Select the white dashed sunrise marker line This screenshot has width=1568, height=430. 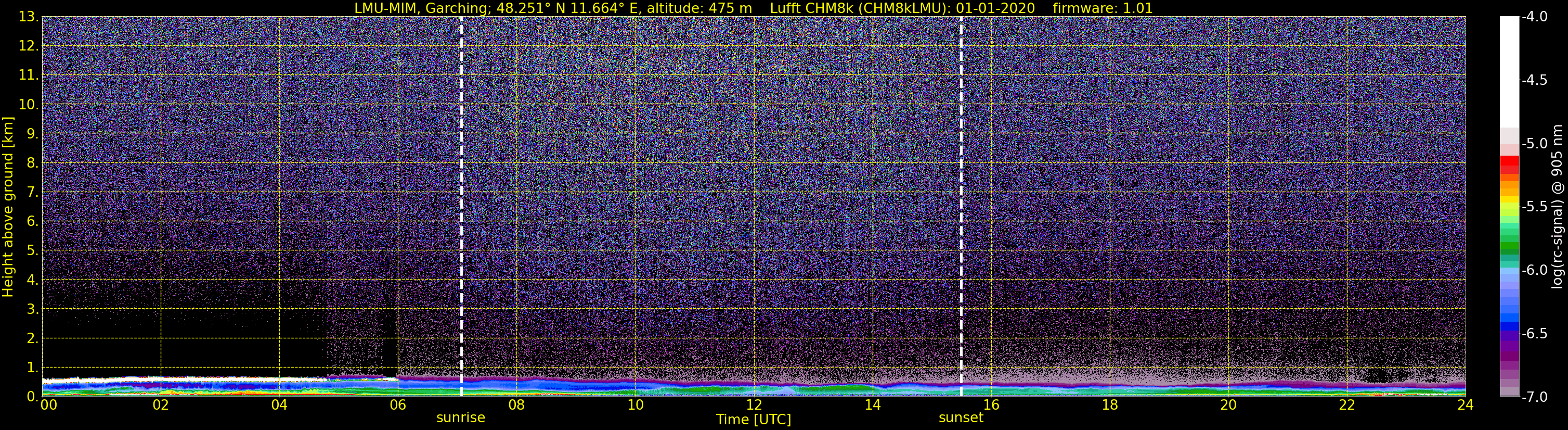click(461, 207)
